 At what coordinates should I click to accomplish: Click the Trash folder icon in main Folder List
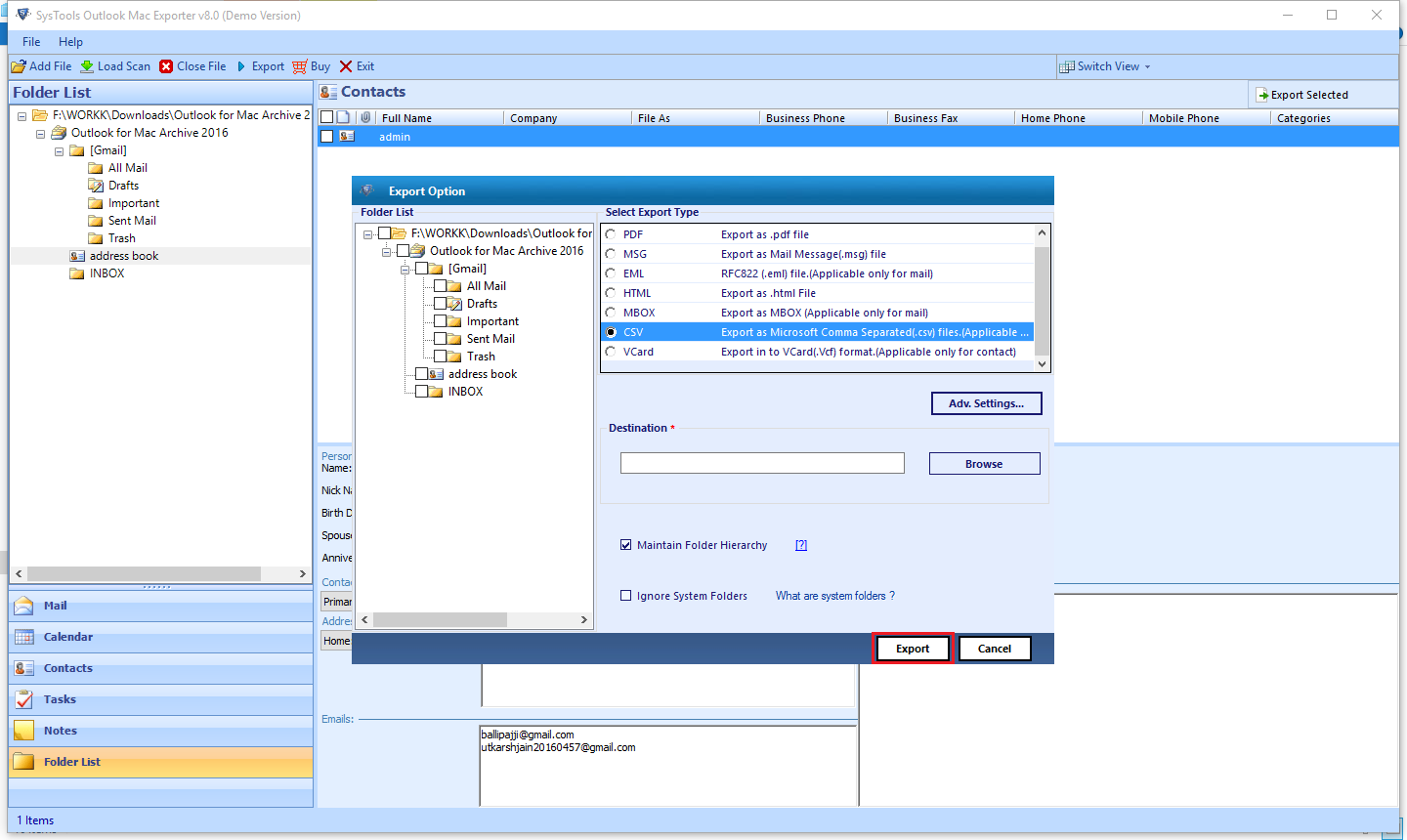[96, 238]
